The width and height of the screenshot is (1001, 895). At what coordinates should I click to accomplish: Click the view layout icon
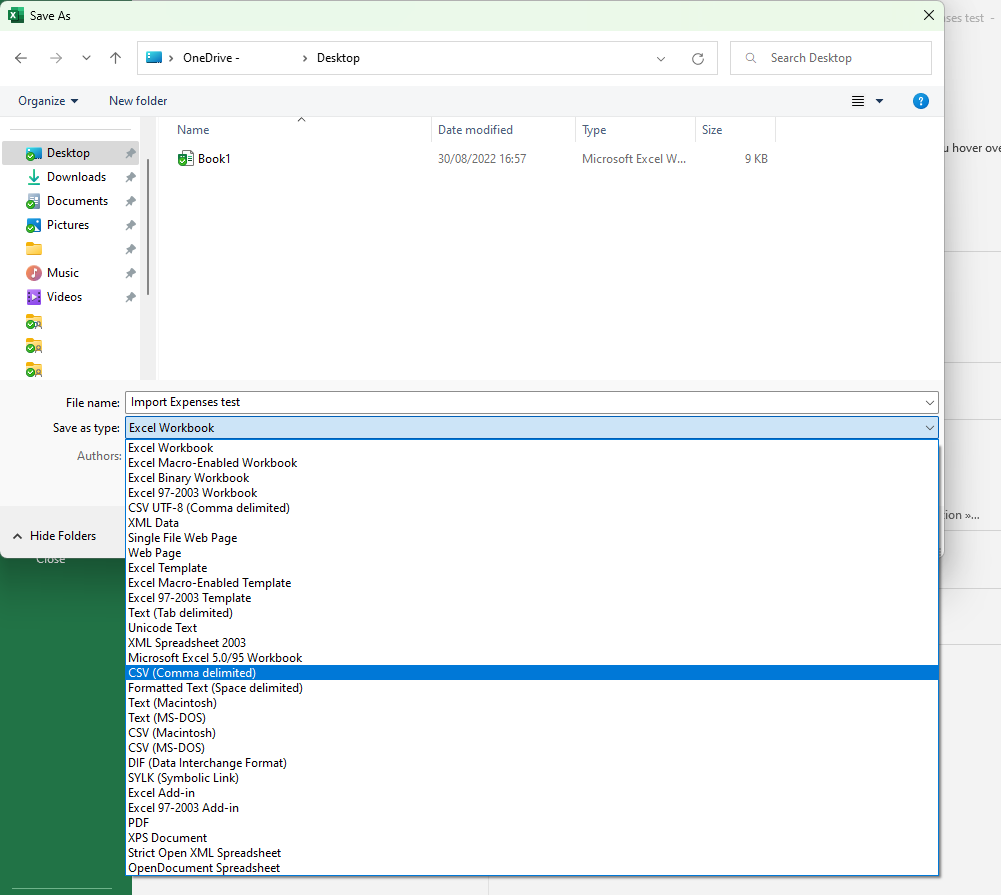tap(858, 101)
